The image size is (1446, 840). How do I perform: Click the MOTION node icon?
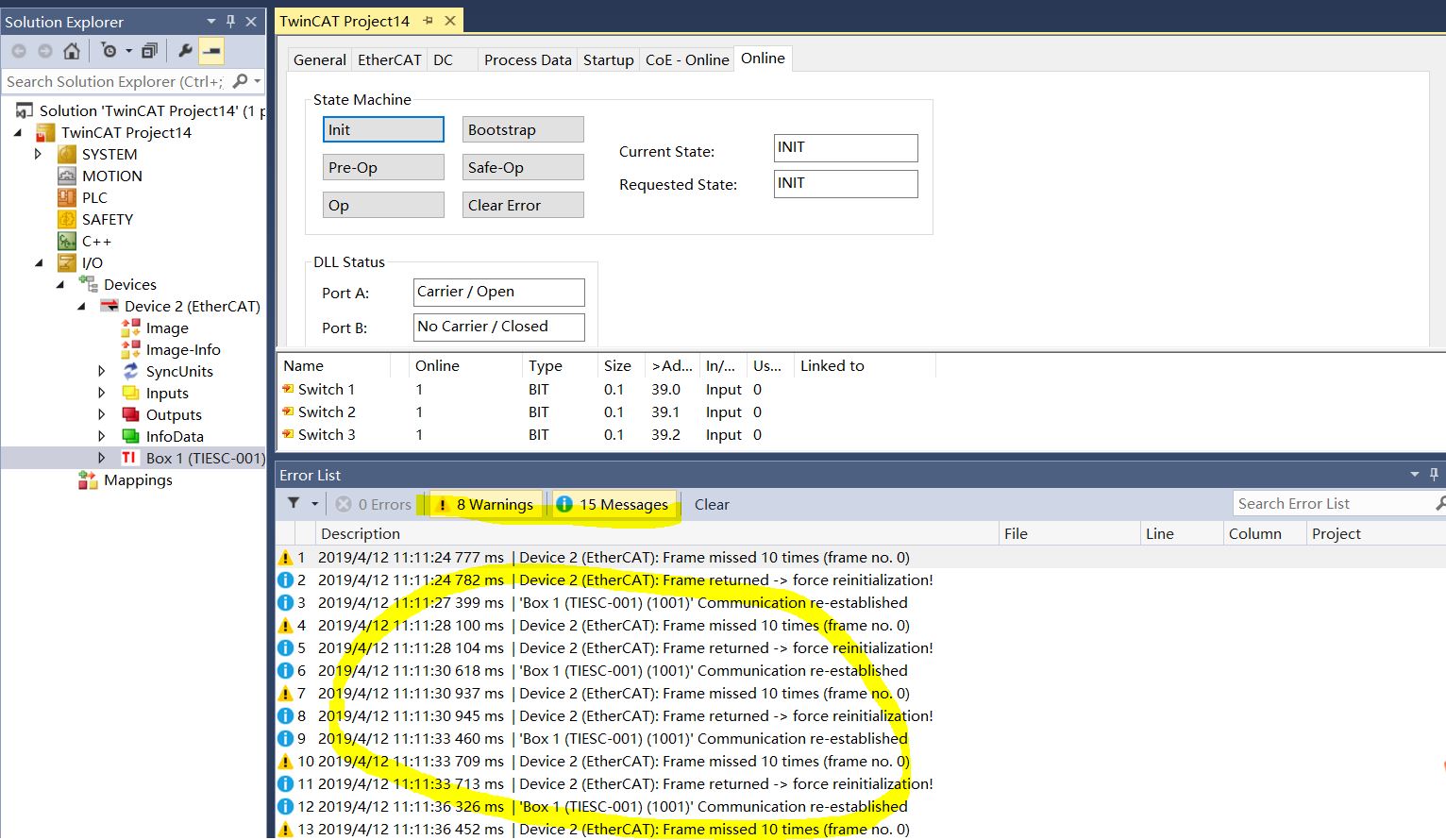(x=67, y=176)
